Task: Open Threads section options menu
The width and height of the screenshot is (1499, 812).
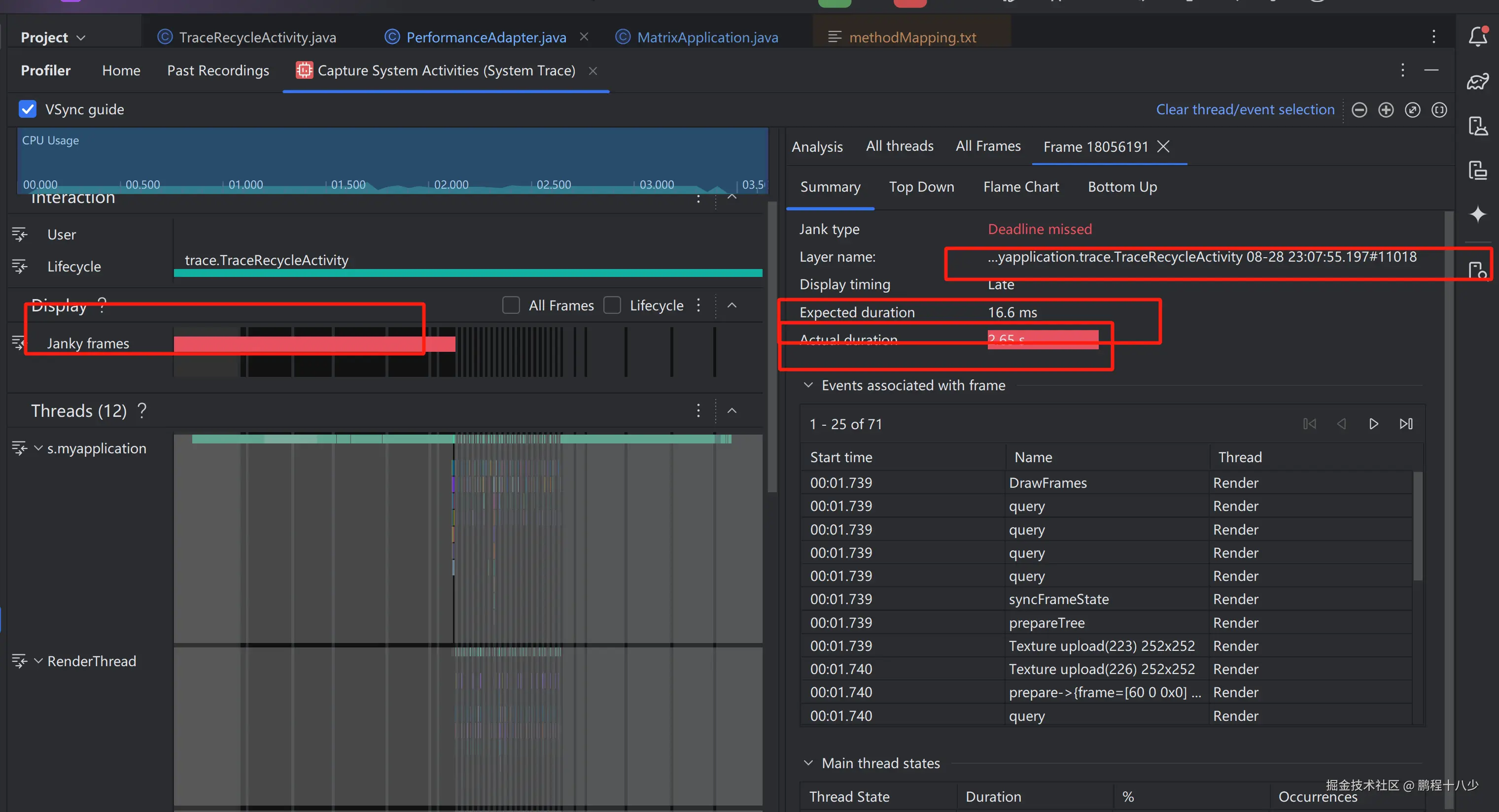Action: tap(698, 410)
